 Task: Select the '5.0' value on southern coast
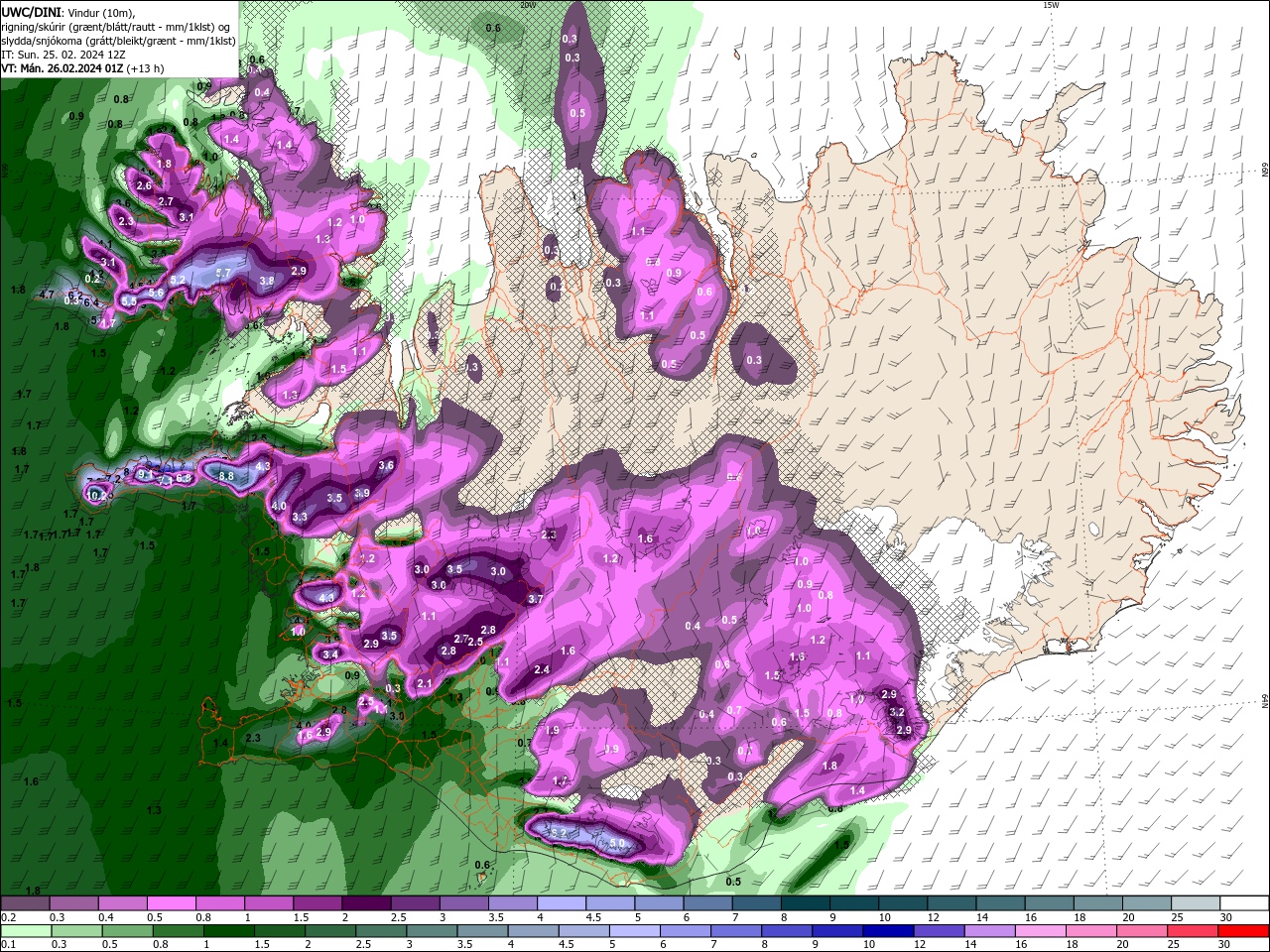tap(617, 843)
